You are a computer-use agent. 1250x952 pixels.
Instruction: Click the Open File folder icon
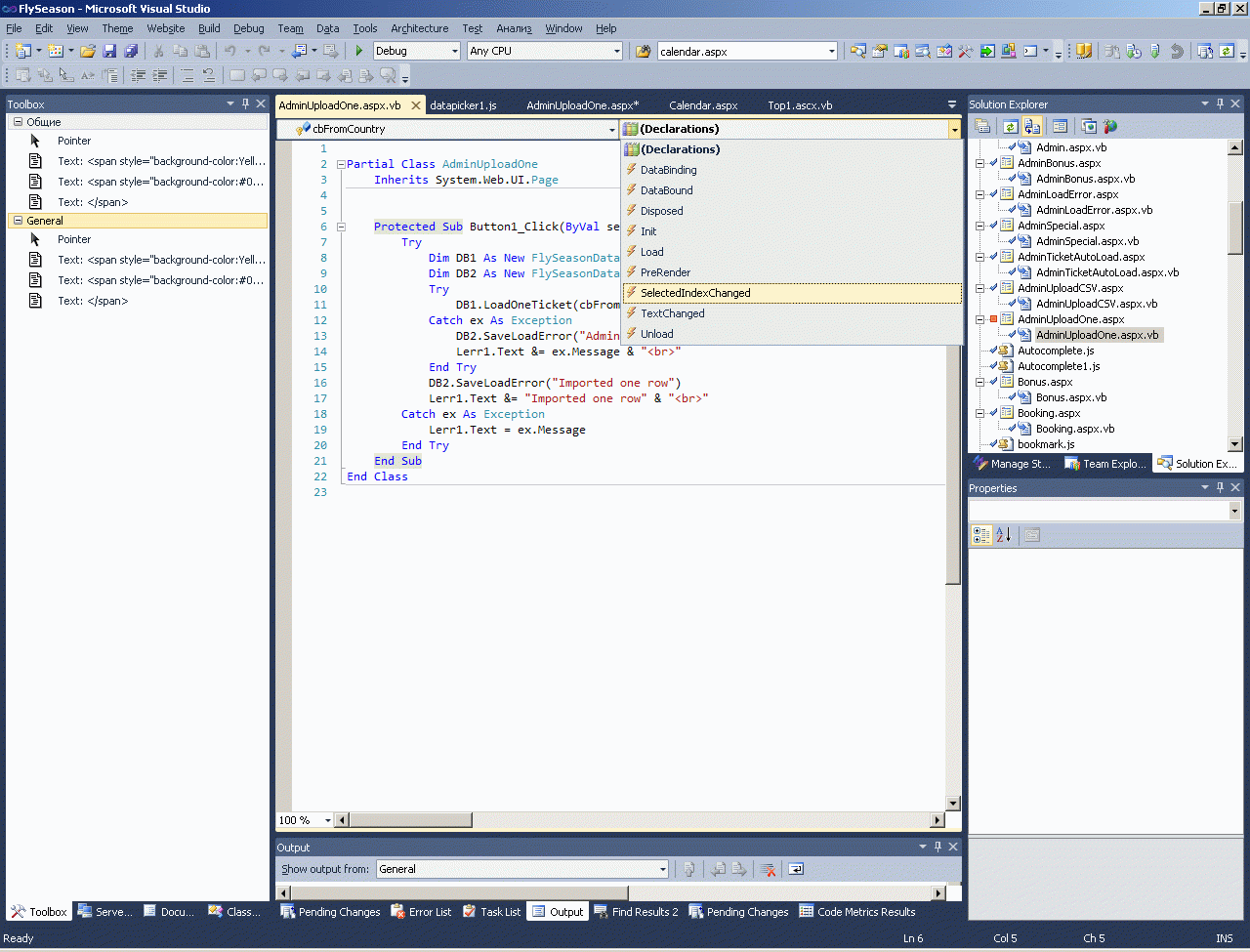[x=88, y=51]
